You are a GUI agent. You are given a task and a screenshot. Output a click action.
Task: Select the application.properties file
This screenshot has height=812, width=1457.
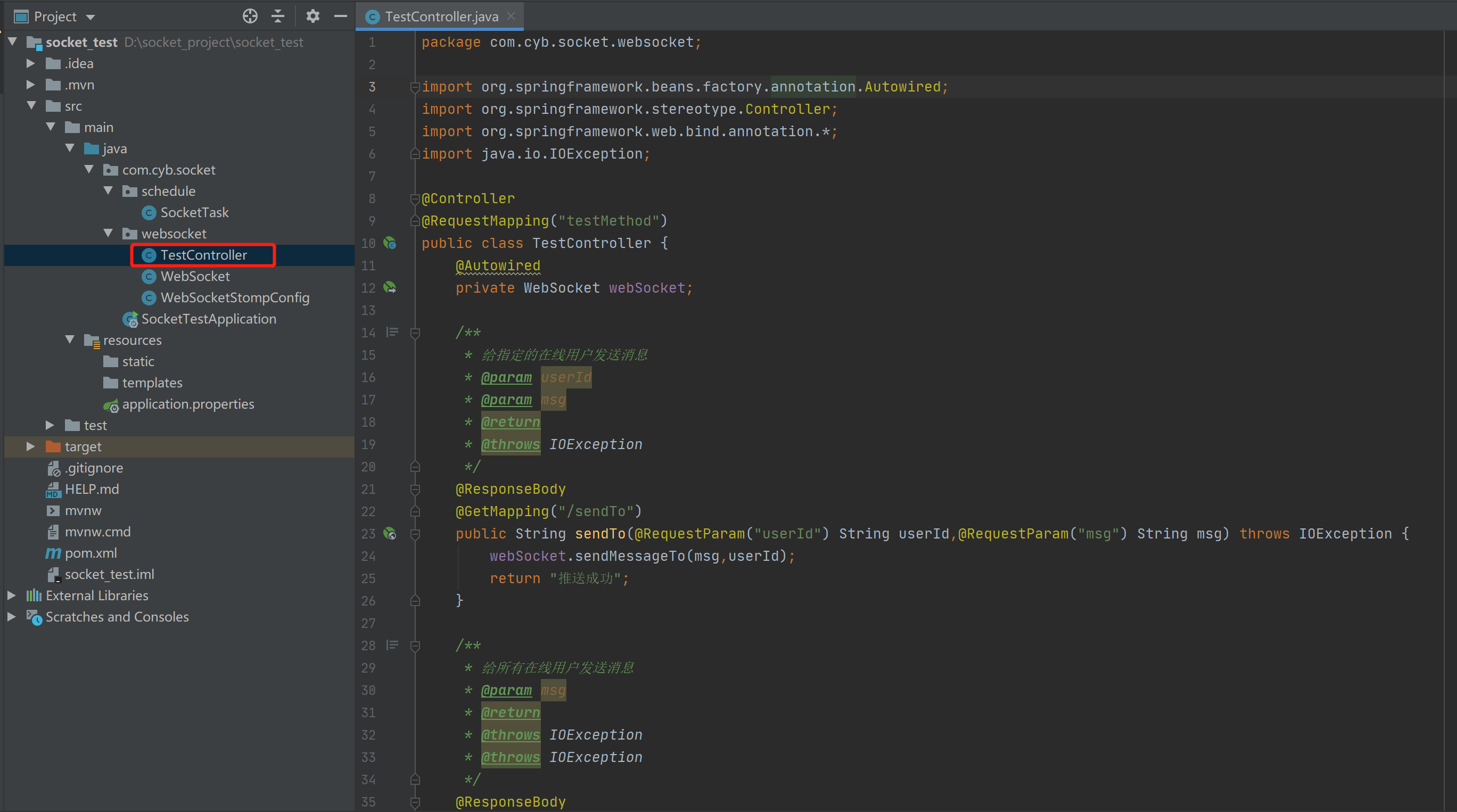(188, 404)
